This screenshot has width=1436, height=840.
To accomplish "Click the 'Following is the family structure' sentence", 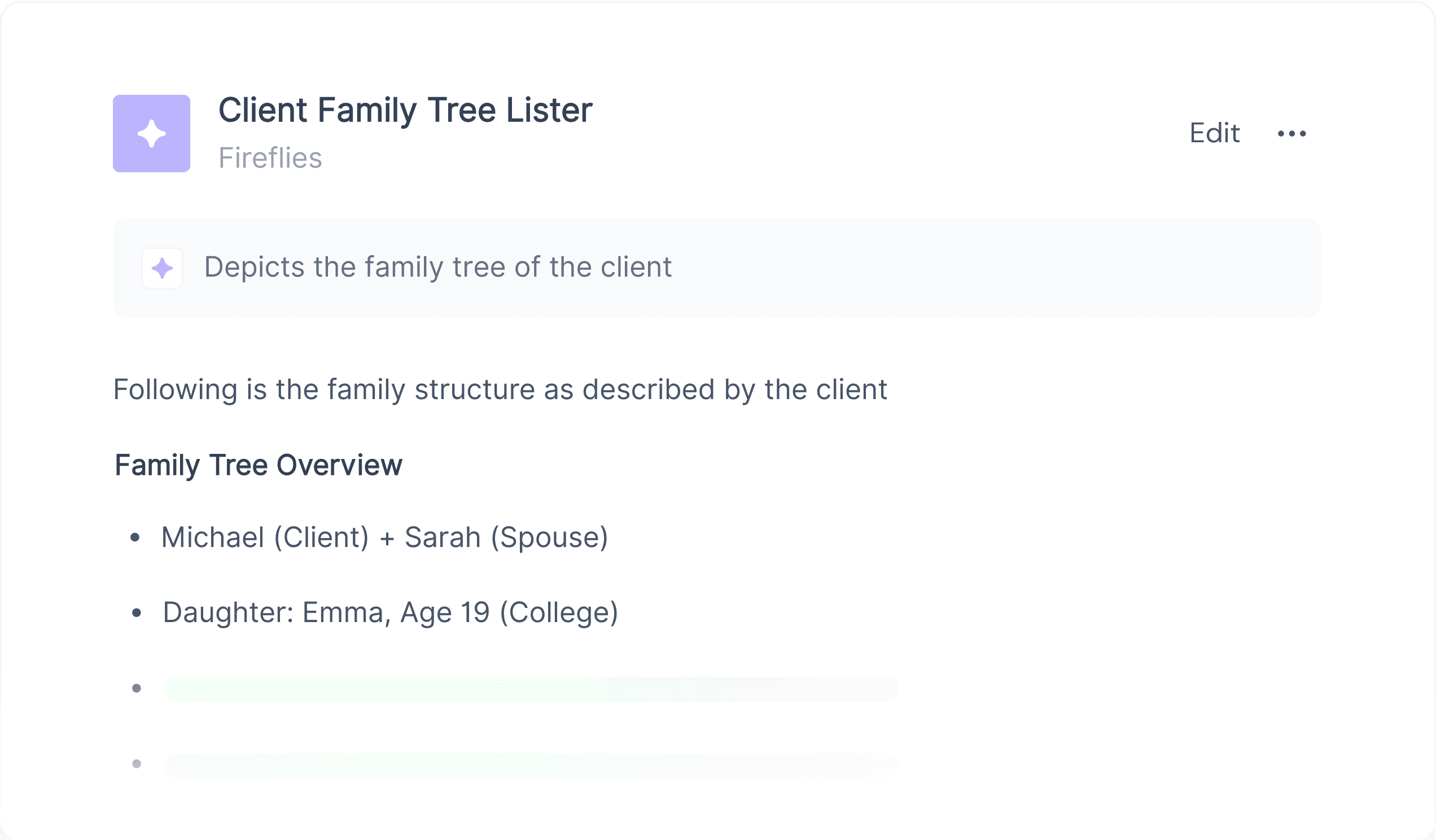I will tap(500, 391).
